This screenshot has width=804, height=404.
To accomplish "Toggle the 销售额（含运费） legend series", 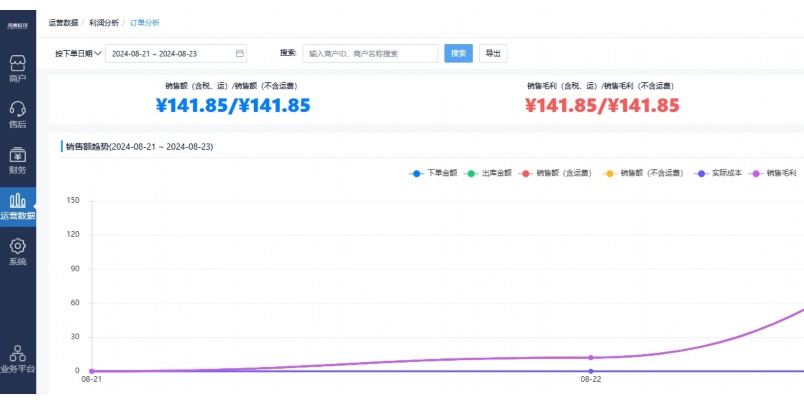I will (555, 173).
